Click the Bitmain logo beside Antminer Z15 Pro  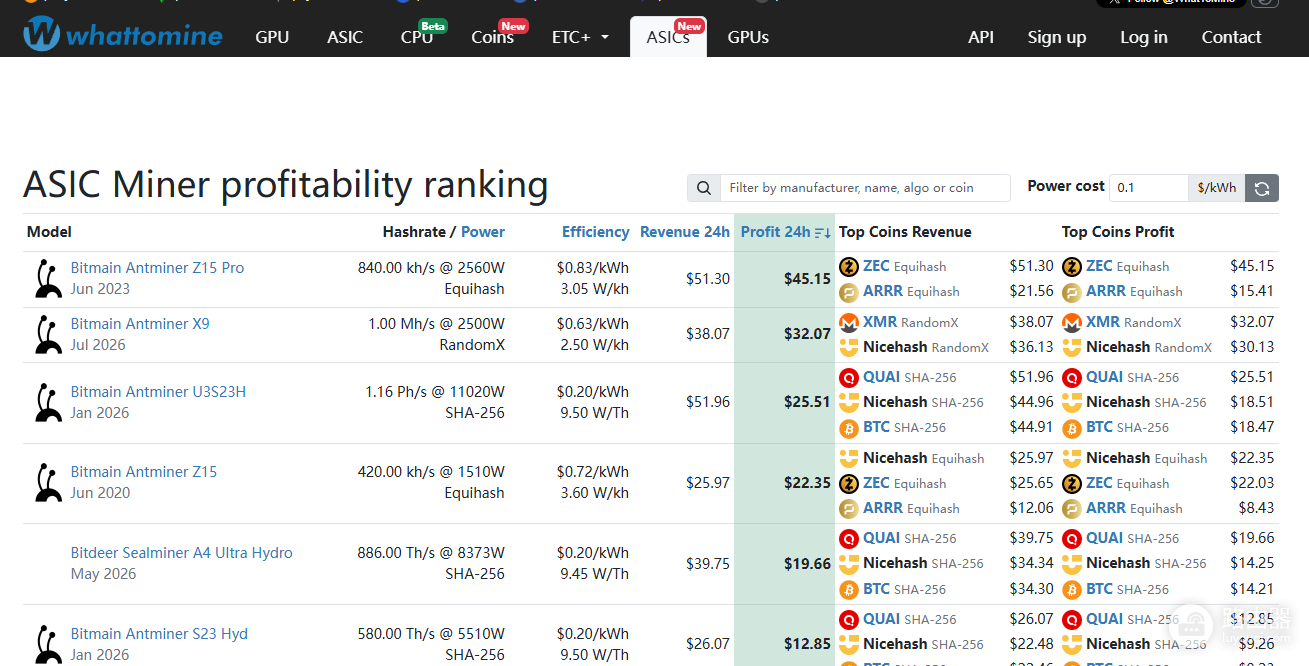[47, 279]
